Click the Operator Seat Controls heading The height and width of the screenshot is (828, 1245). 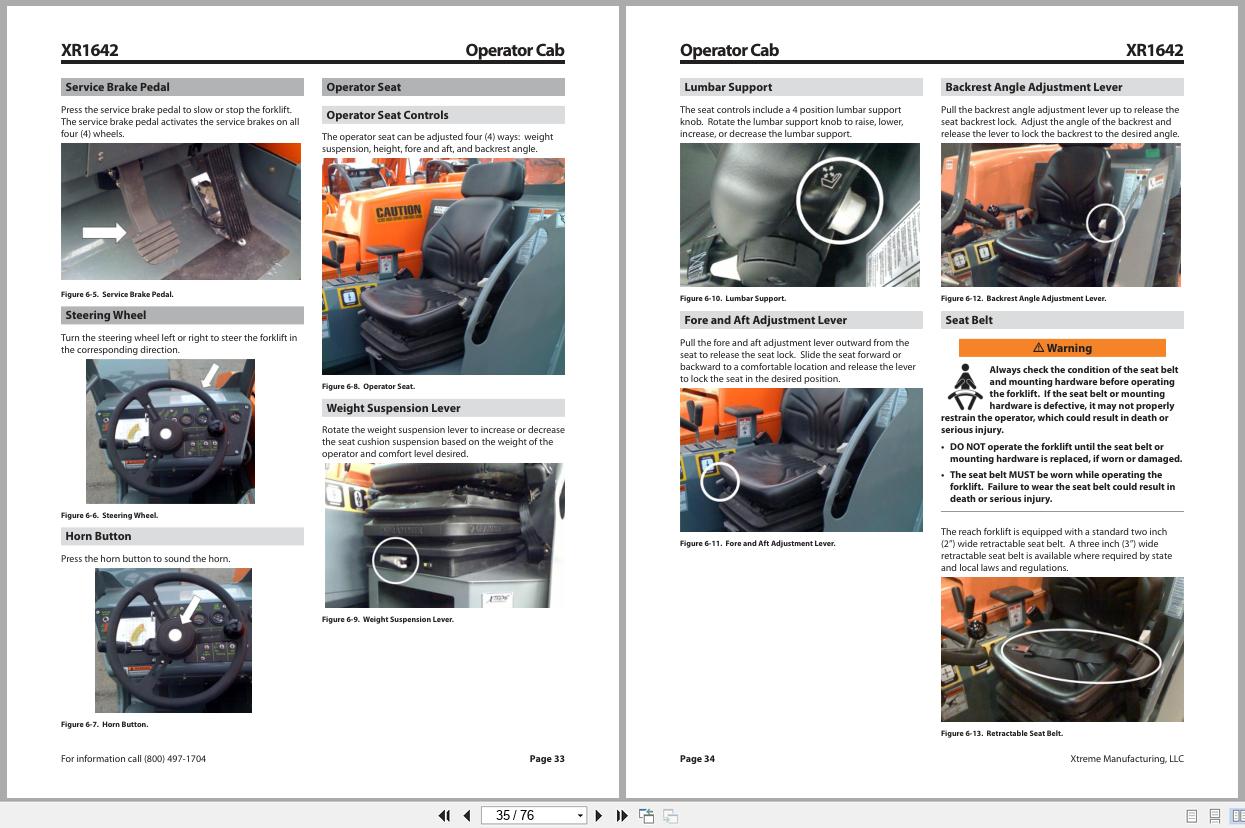(x=443, y=115)
